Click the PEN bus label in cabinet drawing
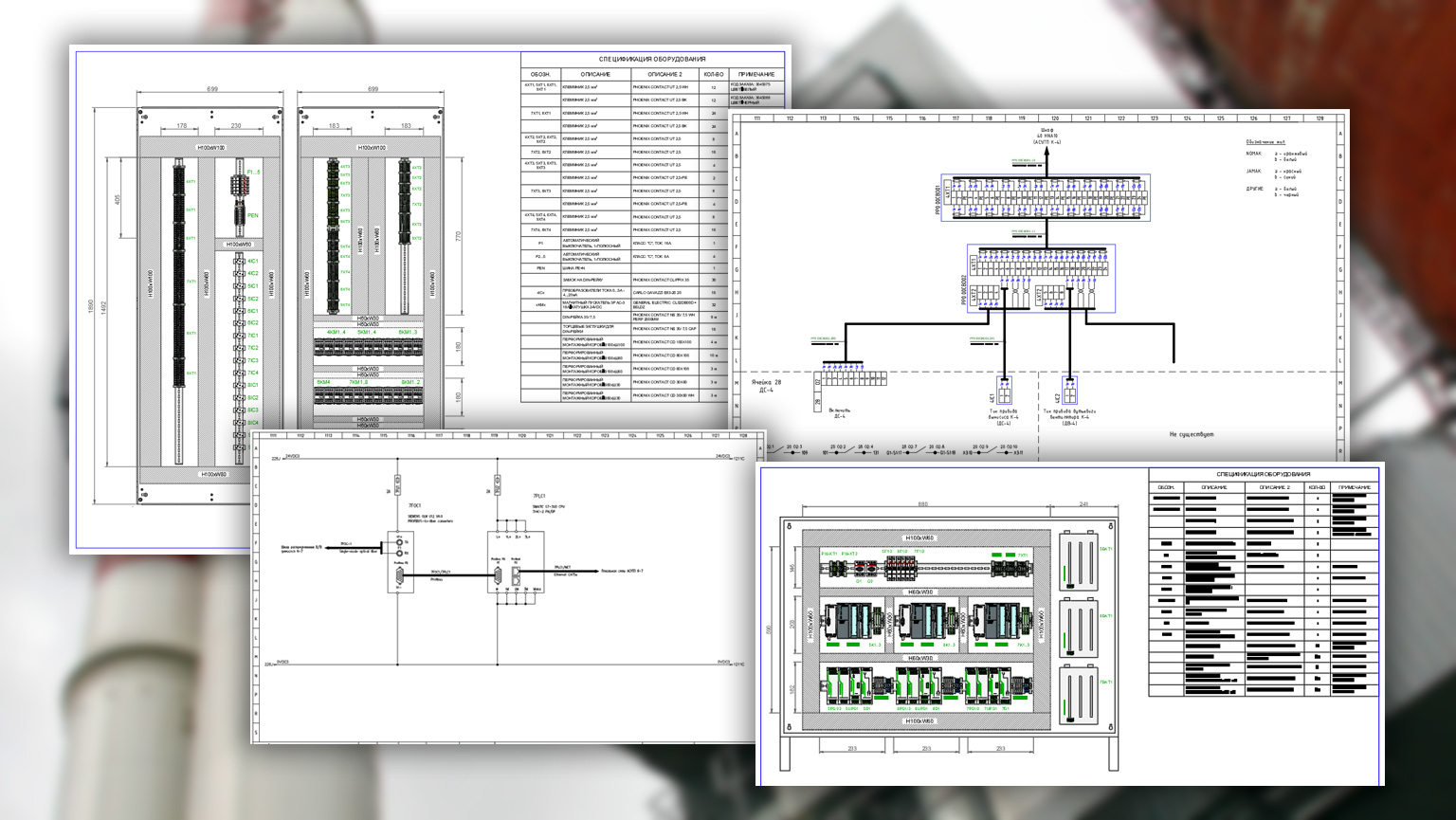This screenshot has height=820, width=1456. 253,216
